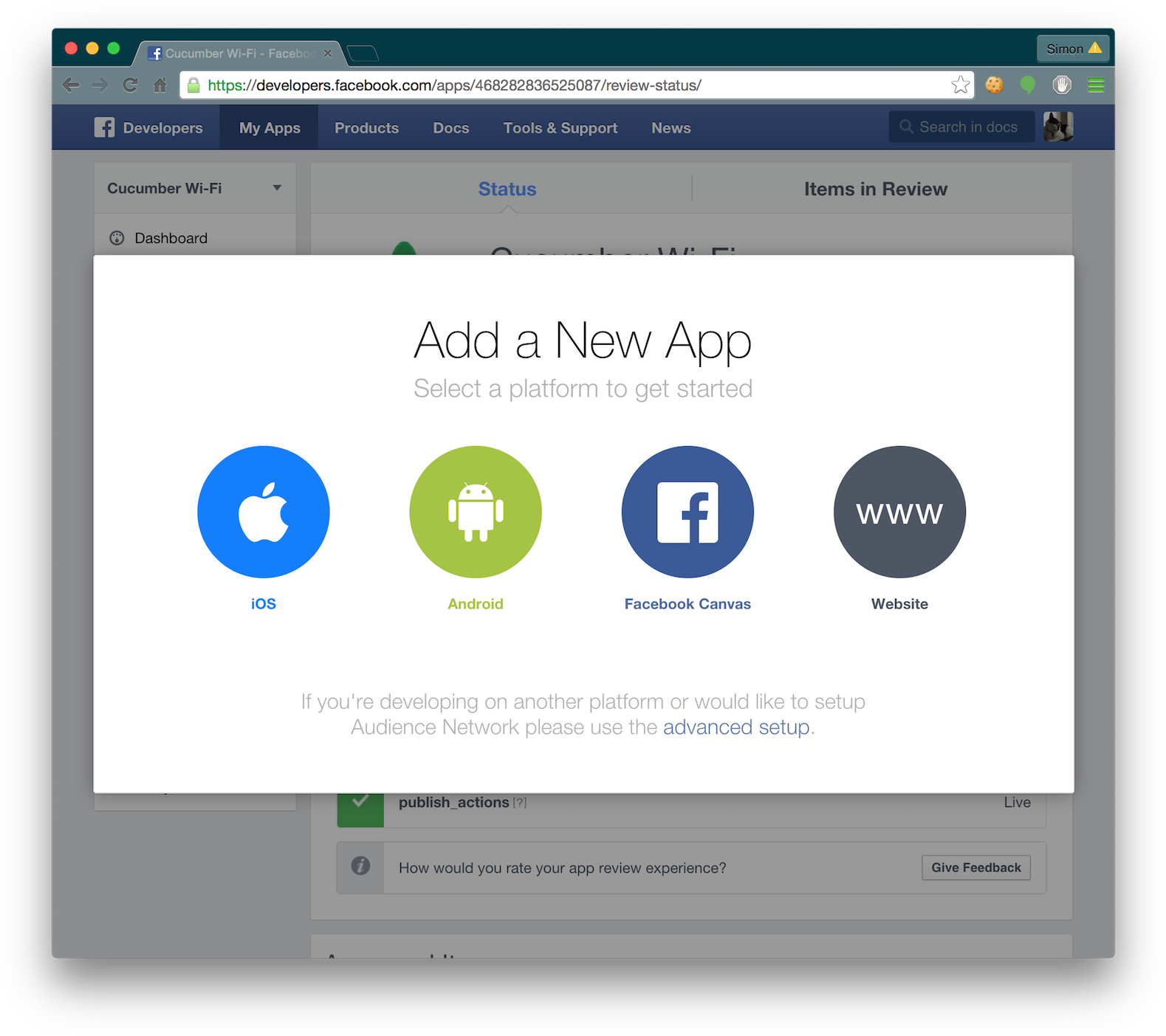Click the cookie extension icon
This screenshot has height=1036, width=1166.
tap(995, 85)
